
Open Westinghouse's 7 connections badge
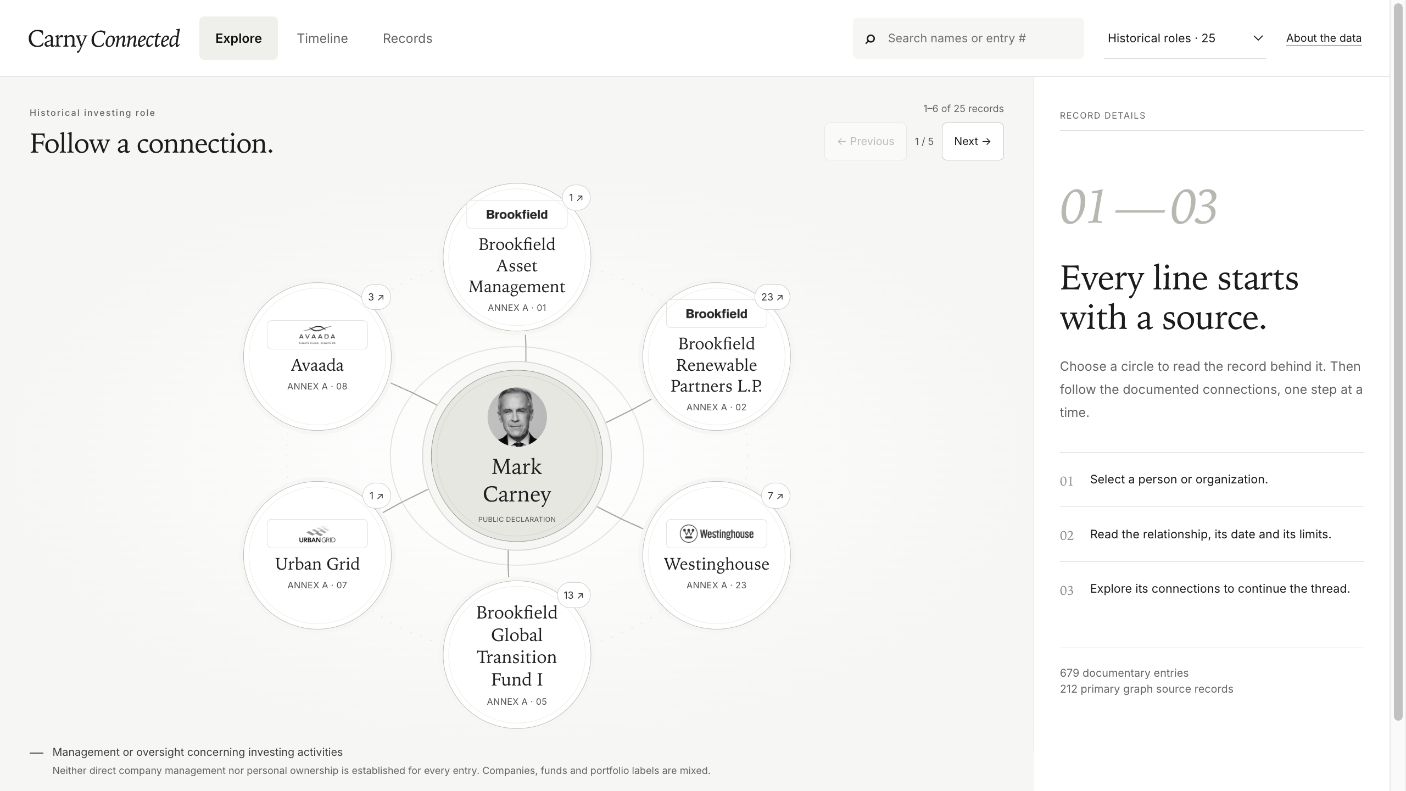click(x=776, y=496)
